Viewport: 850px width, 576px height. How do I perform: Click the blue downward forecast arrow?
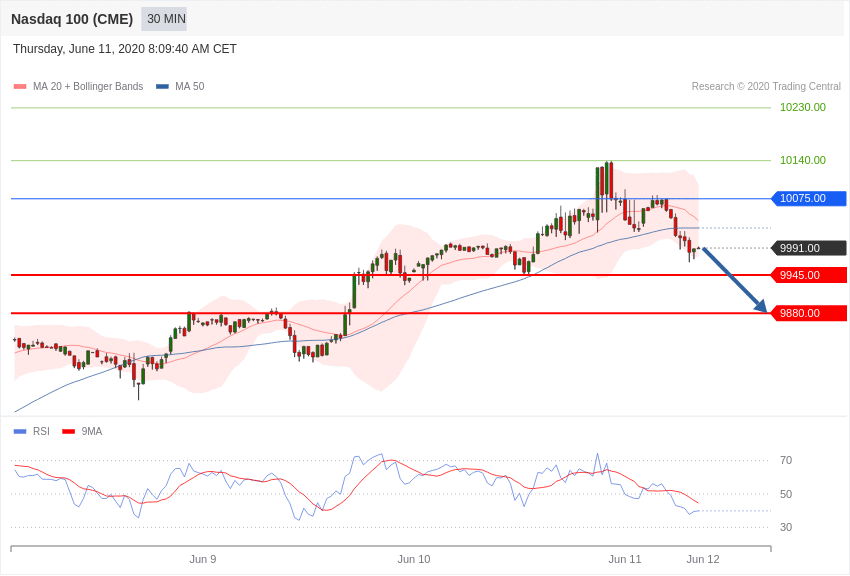pos(735,280)
